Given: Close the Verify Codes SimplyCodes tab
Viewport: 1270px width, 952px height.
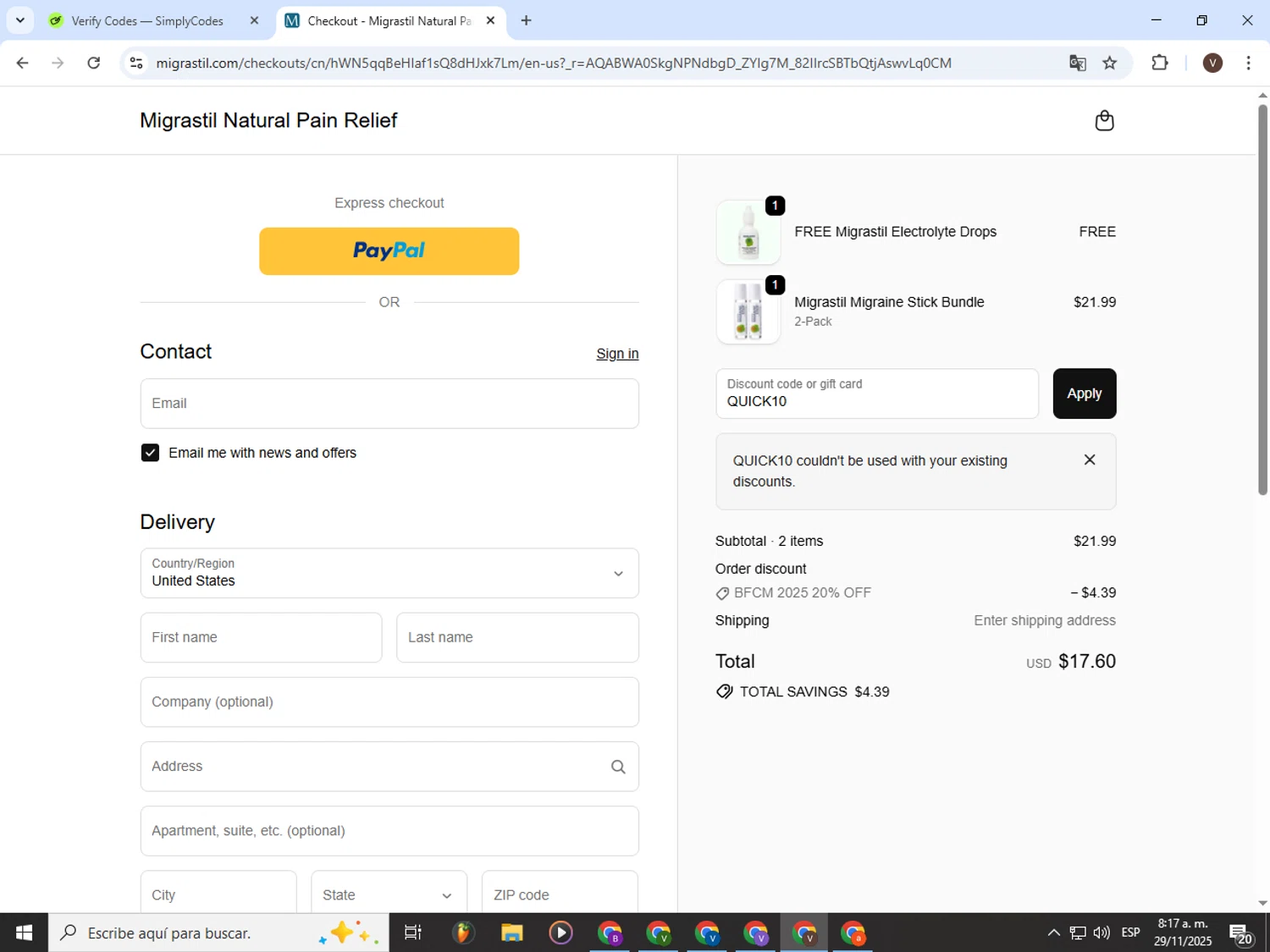Looking at the screenshot, I should tap(254, 20).
